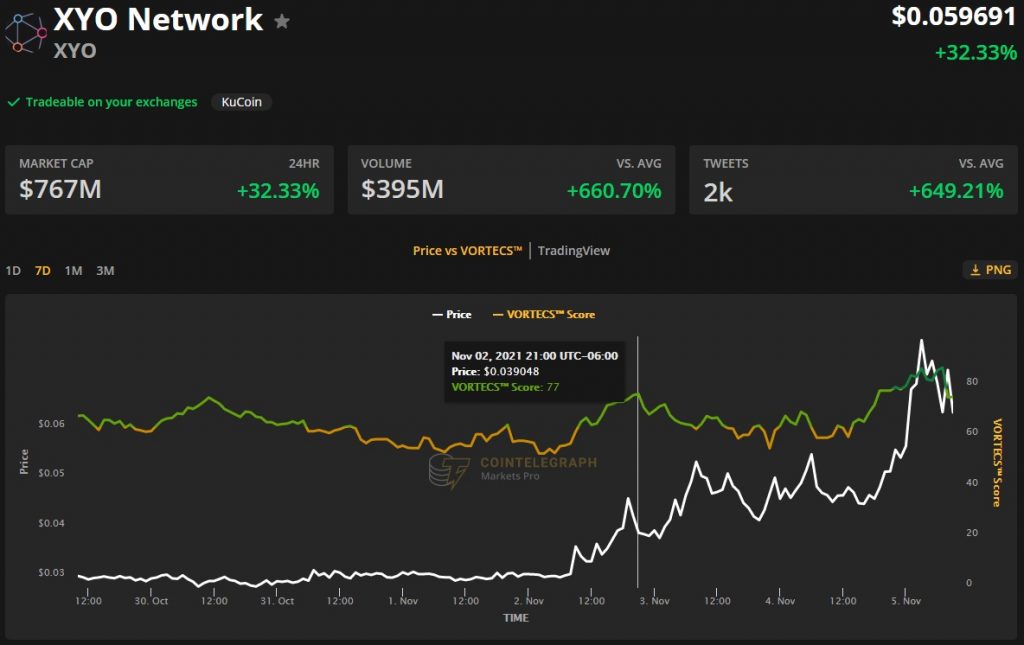Click the tooltip VORTECS Score: 77 line
The width and height of the screenshot is (1024, 645).
505,387
